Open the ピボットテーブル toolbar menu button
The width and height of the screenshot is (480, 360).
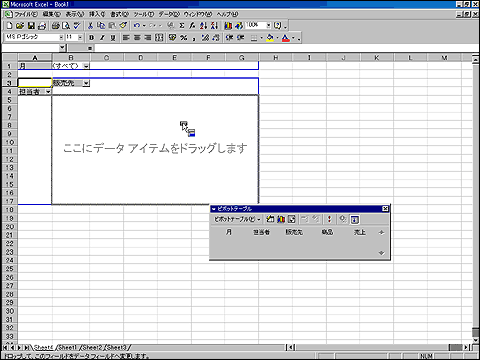pyautogui.click(x=237, y=219)
